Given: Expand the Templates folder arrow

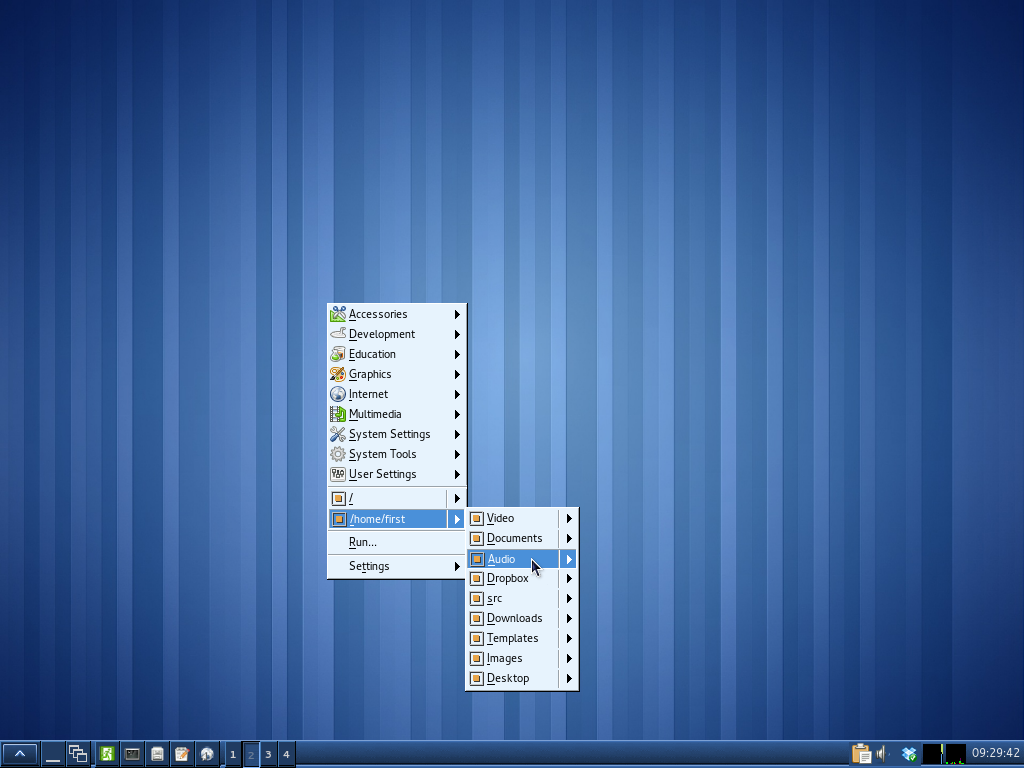Looking at the screenshot, I should 569,638.
